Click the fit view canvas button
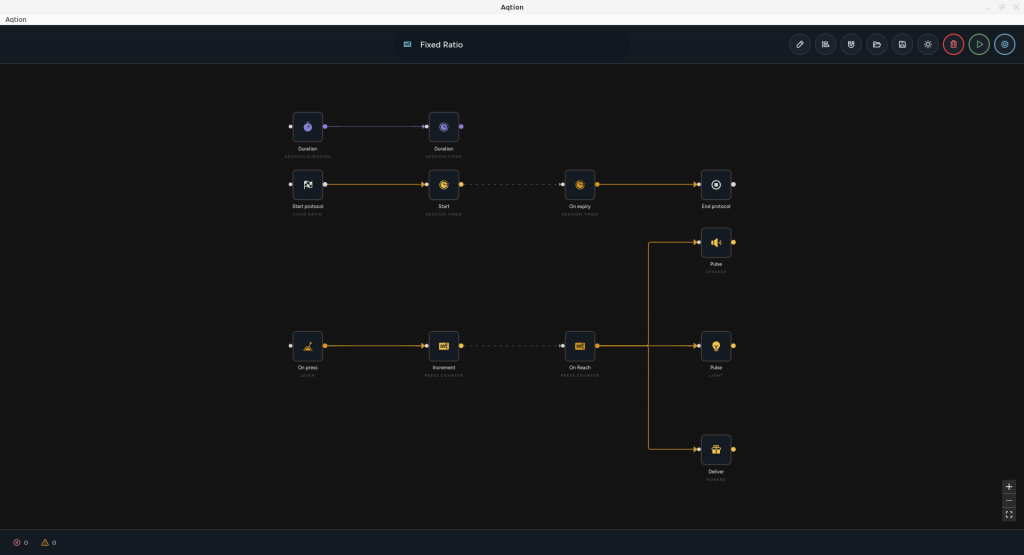This screenshot has height=555, width=1024. [1009, 515]
